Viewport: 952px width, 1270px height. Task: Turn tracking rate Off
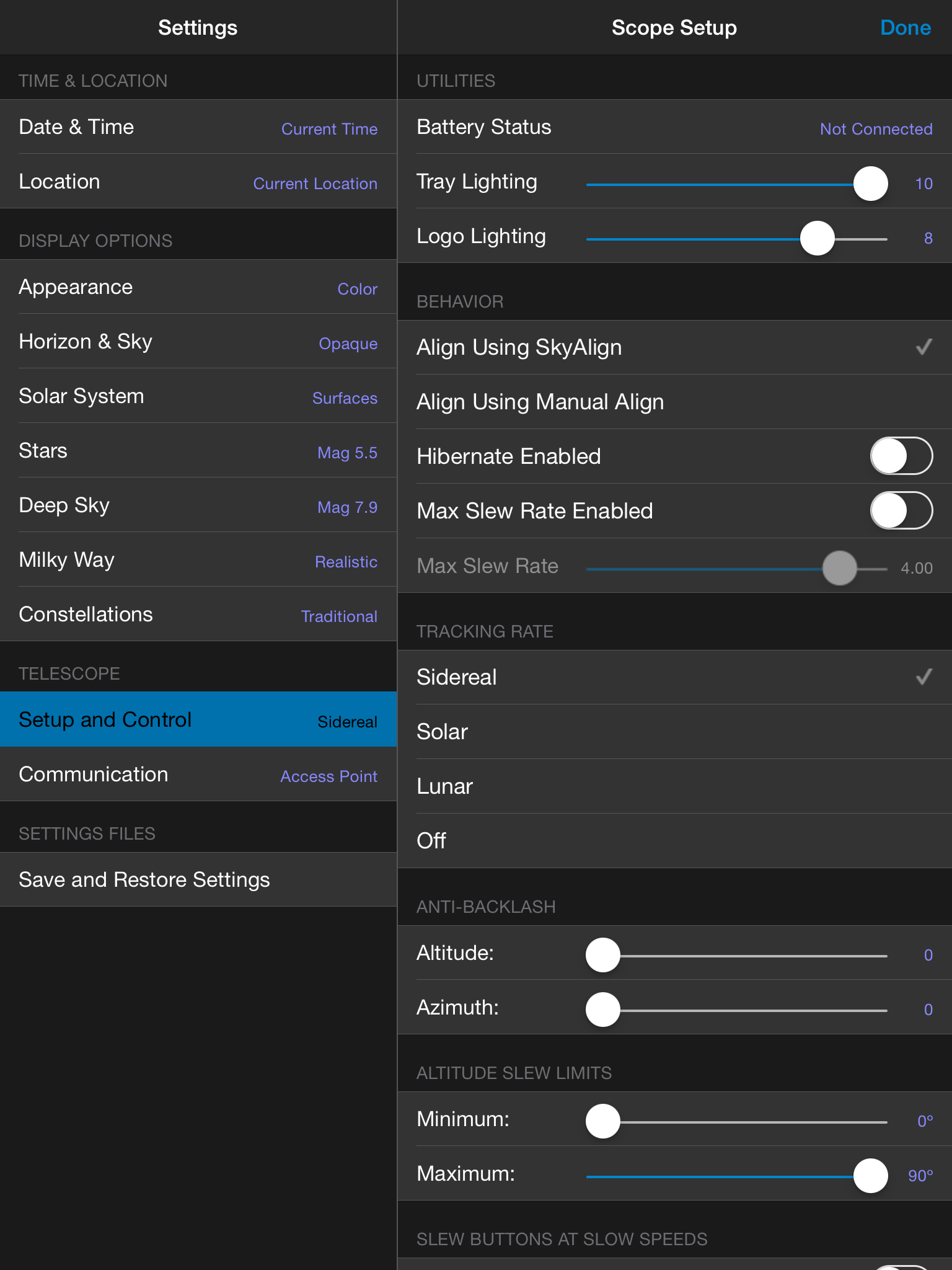pos(674,841)
